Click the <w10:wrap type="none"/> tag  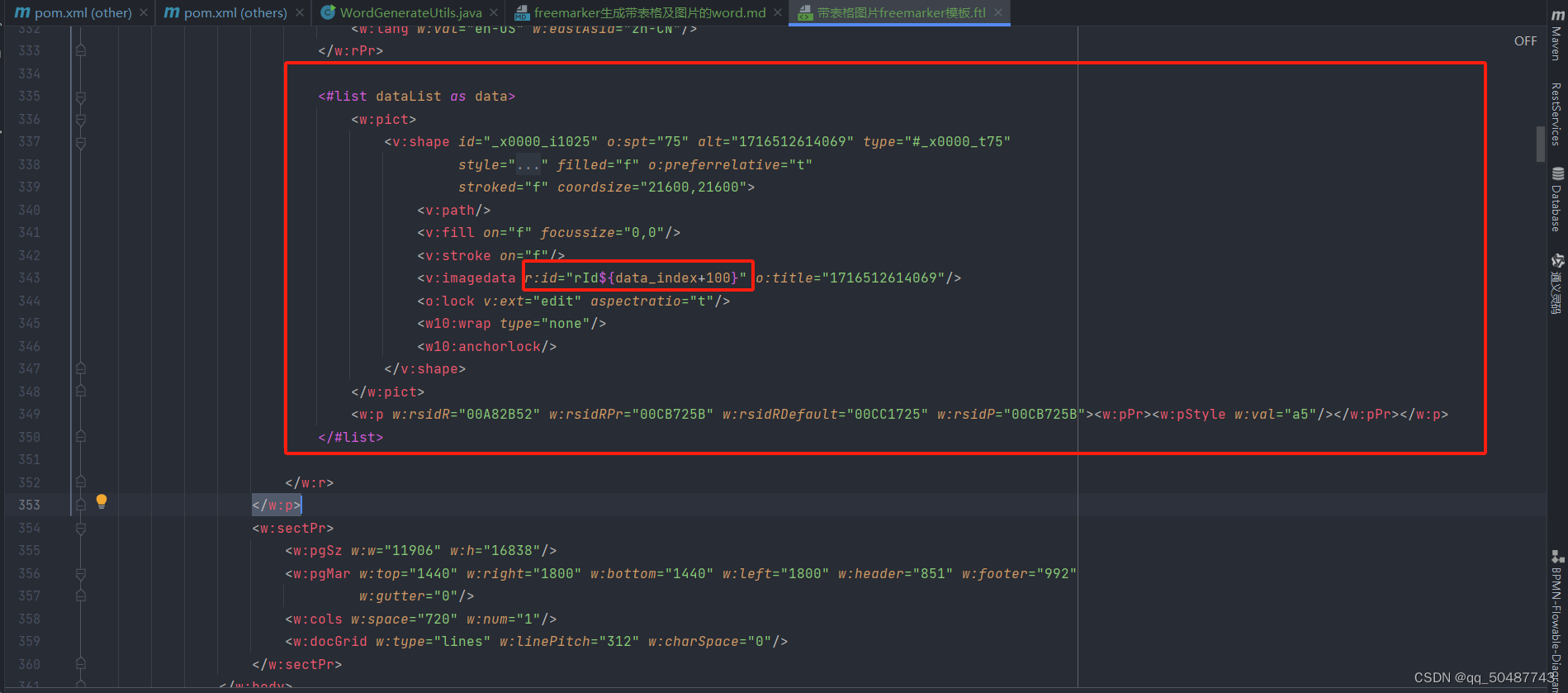(512, 324)
